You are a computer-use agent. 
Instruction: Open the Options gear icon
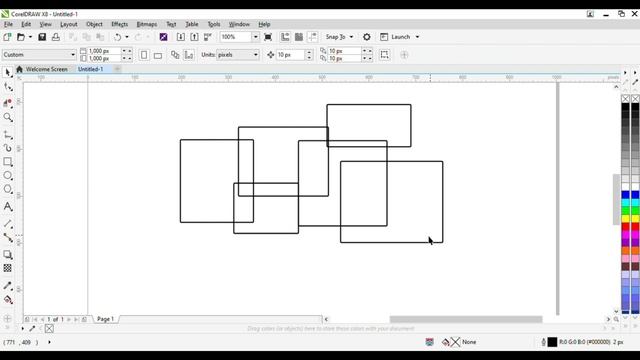(367, 37)
